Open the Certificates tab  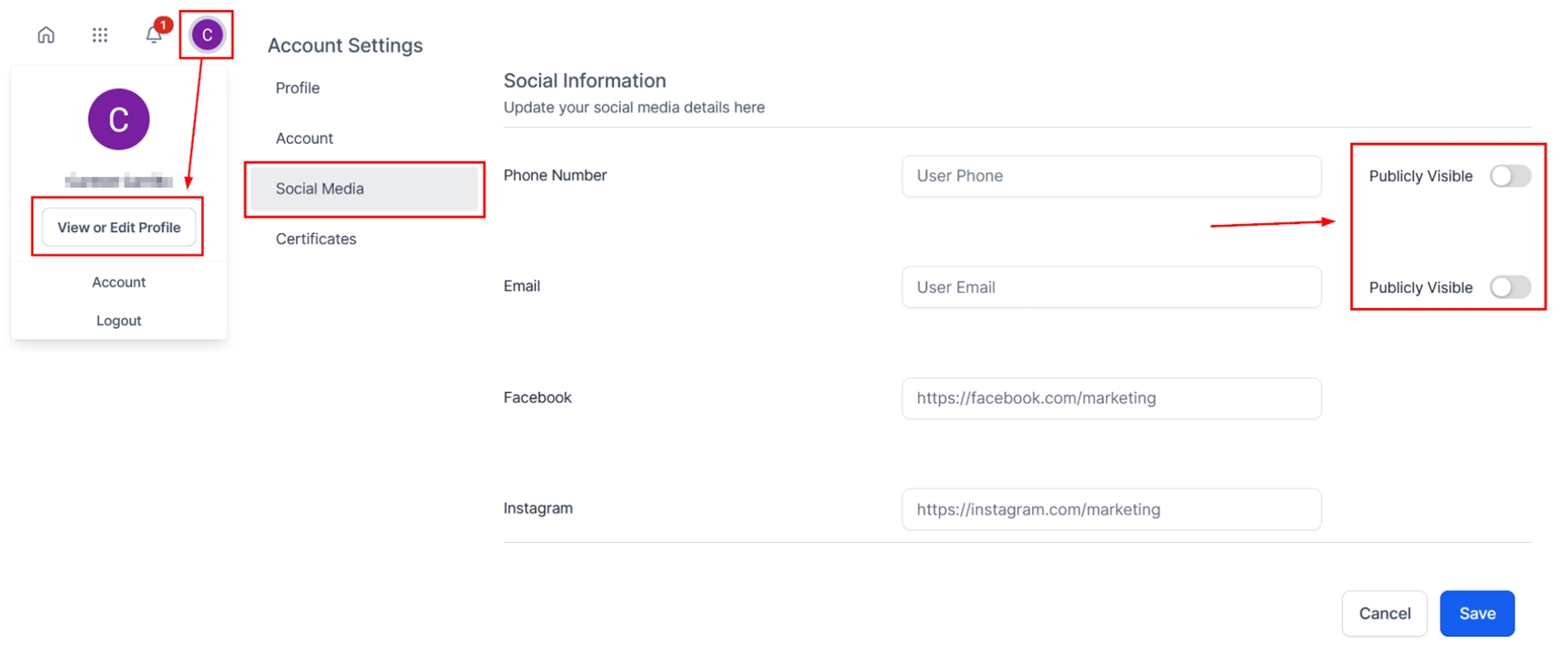tap(316, 239)
